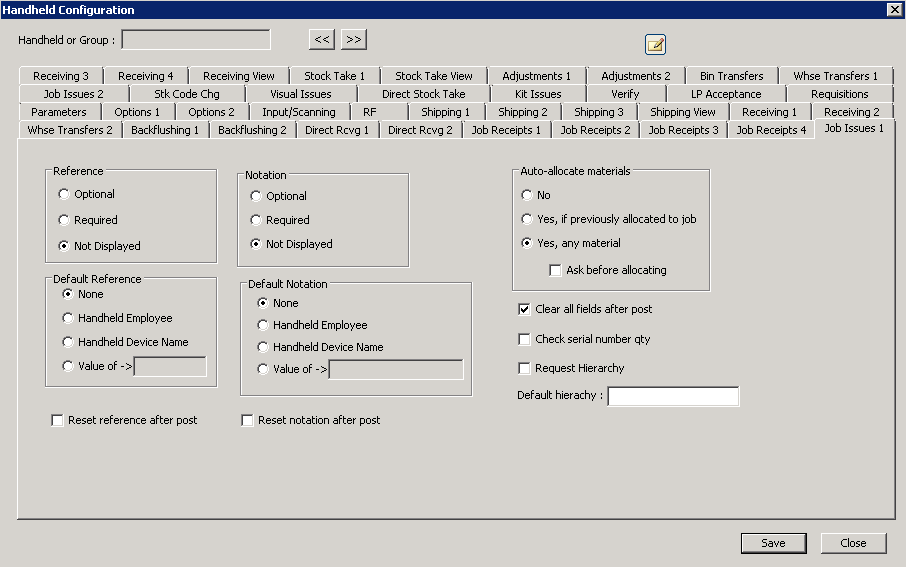The height and width of the screenshot is (567, 906).
Task: Uncheck Clear all fields after post
Action: point(525,309)
